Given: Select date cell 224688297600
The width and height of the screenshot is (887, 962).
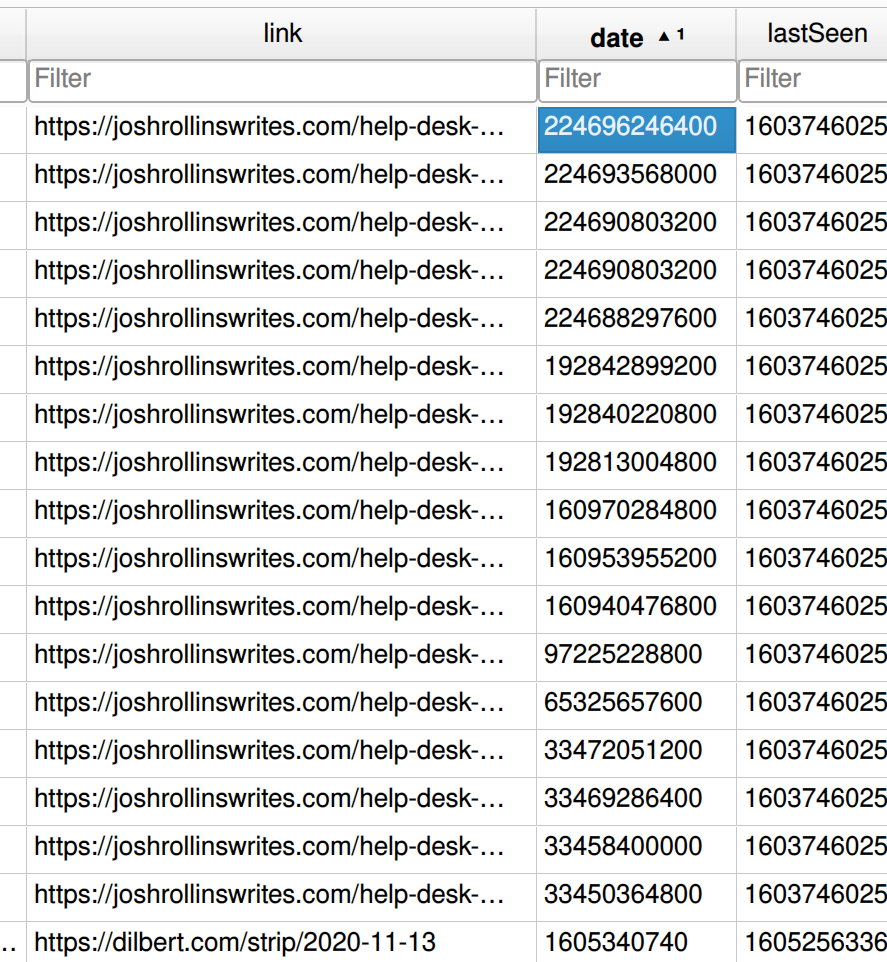Looking at the screenshot, I should coord(637,321).
